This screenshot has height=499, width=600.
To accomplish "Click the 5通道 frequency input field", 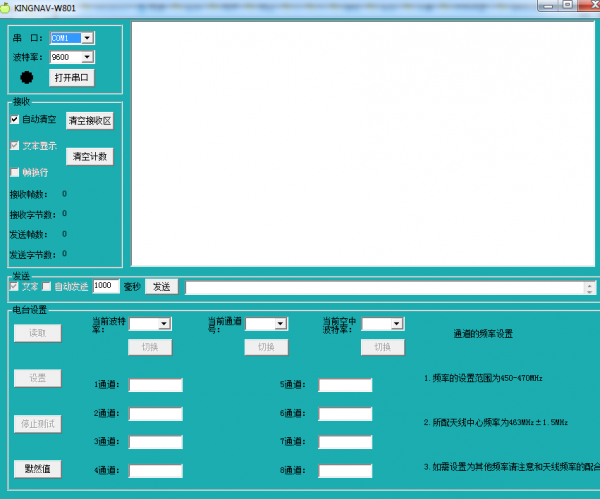I will point(345,385).
